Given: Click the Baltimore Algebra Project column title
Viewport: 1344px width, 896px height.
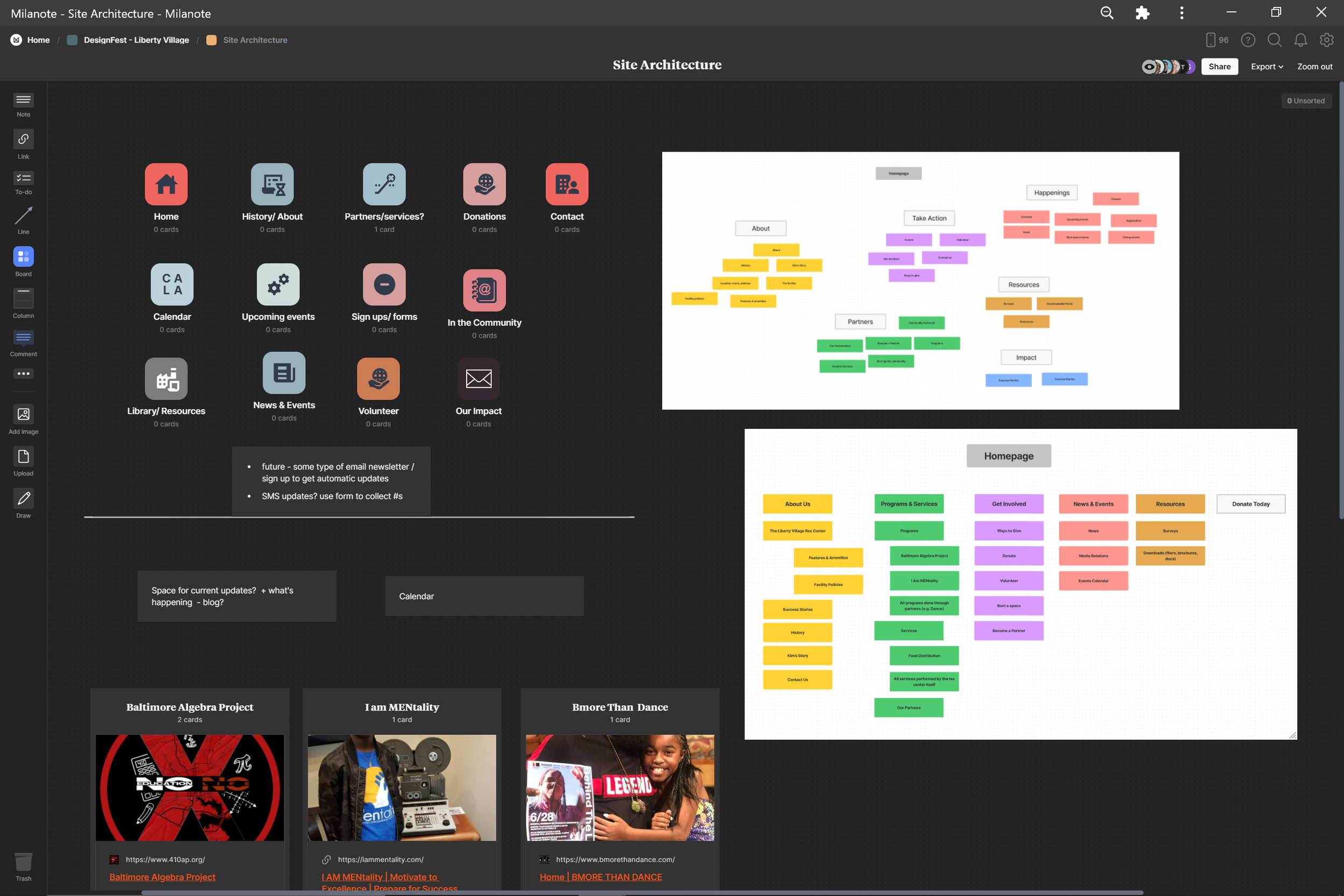Looking at the screenshot, I should point(190,707).
